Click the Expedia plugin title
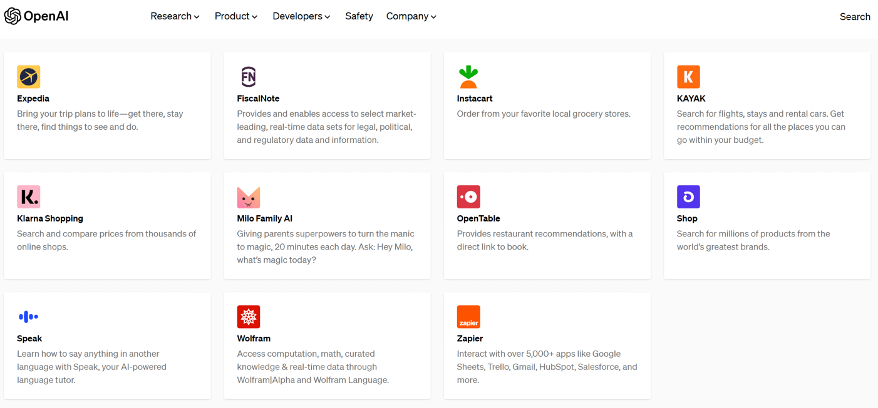This screenshot has height=408, width=878. tap(33, 99)
